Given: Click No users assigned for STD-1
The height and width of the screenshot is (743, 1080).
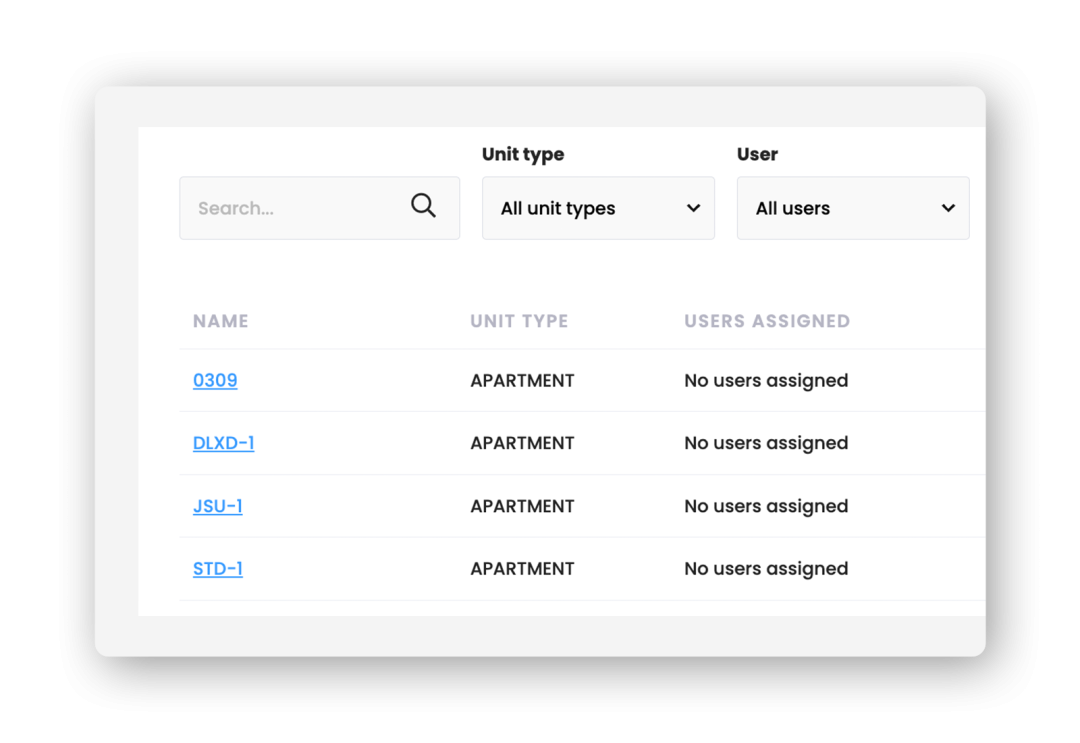Looking at the screenshot, I should pyautogui.click(x=766, y=569).
